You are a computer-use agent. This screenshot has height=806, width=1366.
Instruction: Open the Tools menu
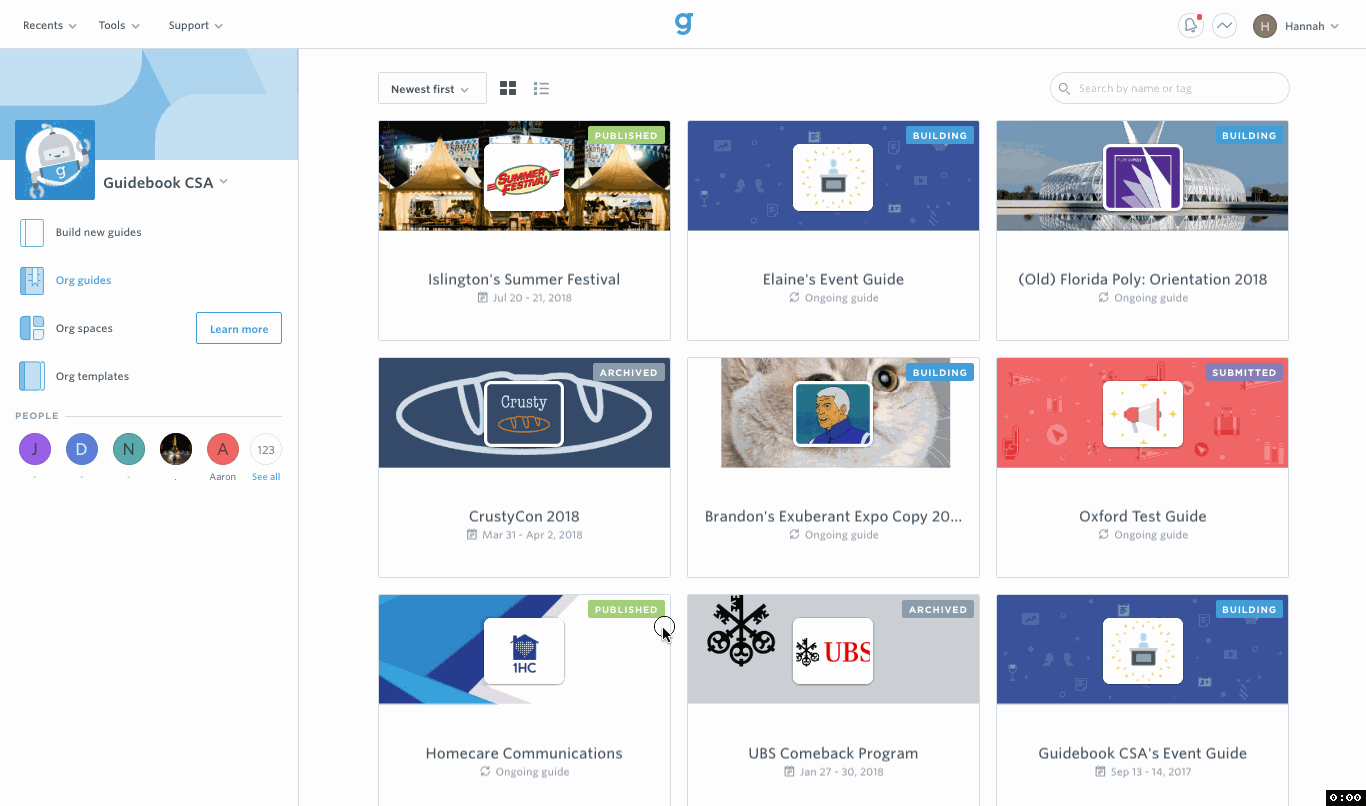118,25
